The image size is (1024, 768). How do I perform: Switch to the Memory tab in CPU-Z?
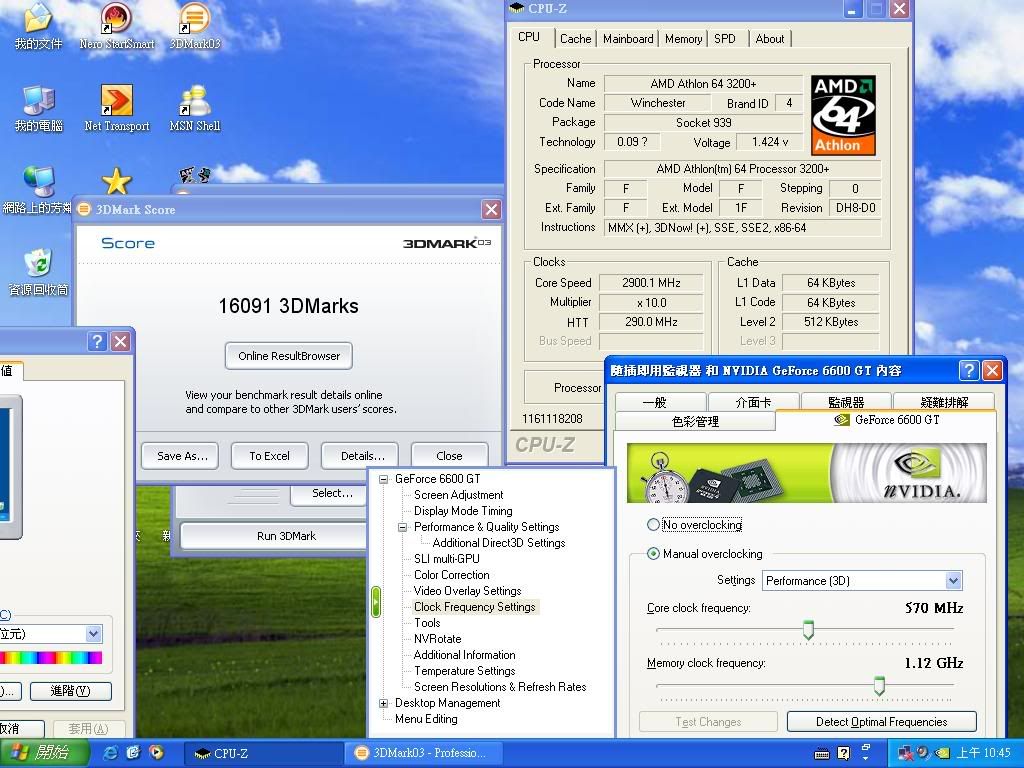[683, 39]
